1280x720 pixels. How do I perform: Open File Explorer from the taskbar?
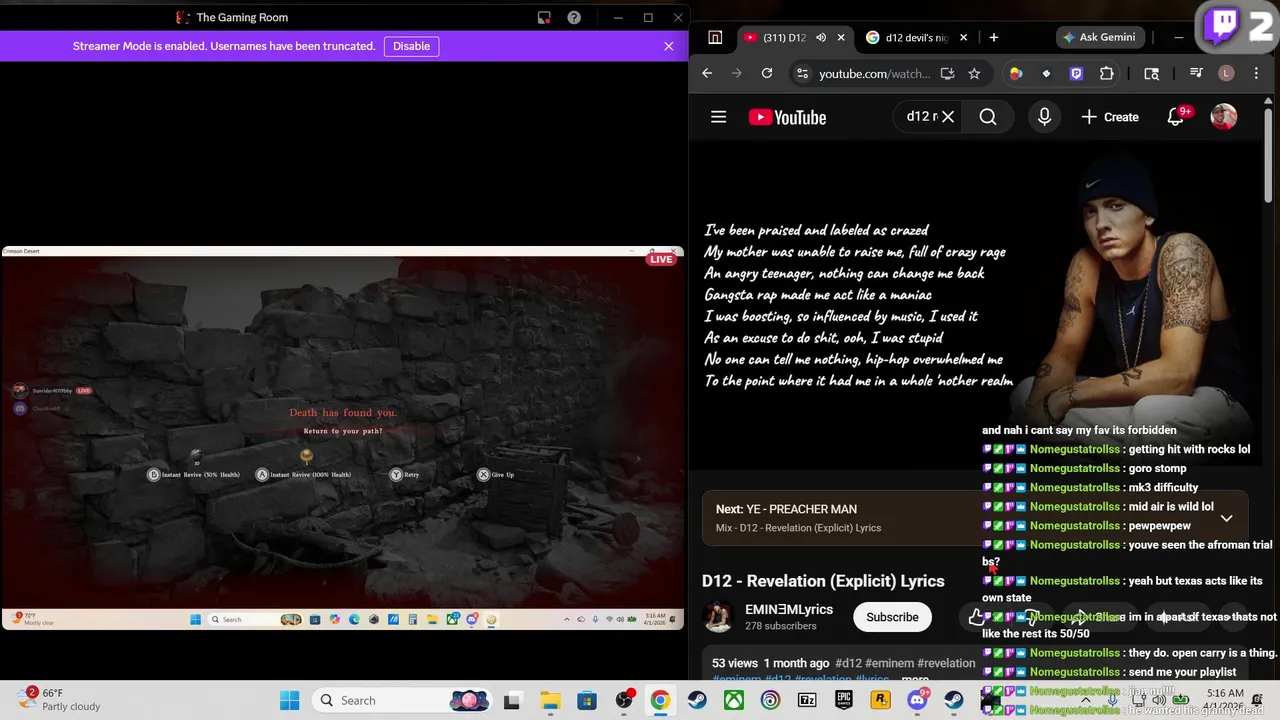click(550, 700)
